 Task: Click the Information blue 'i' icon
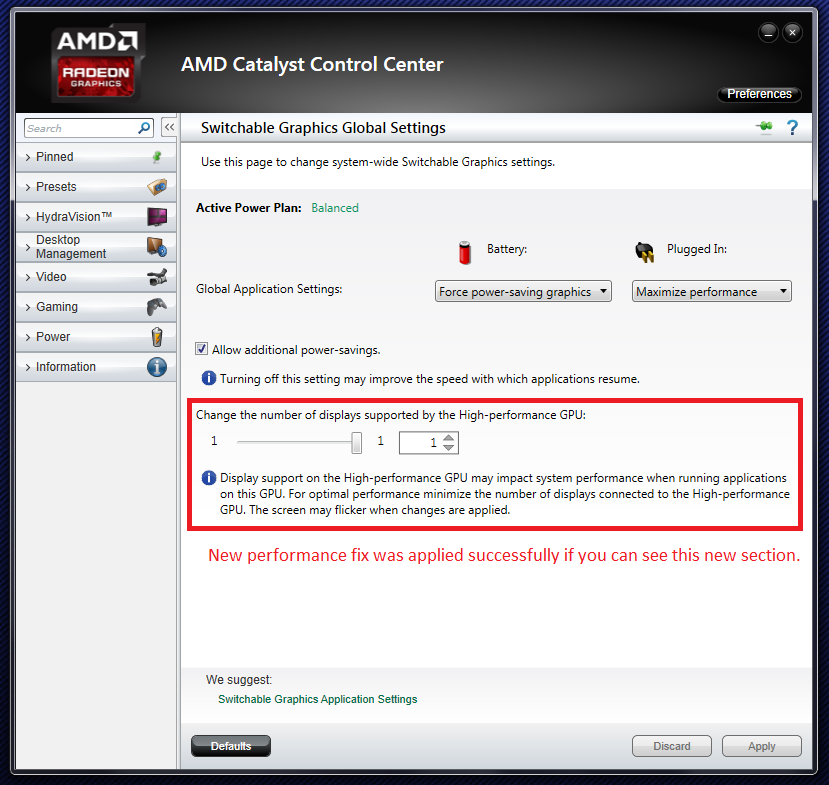click(x=157, y=367)
